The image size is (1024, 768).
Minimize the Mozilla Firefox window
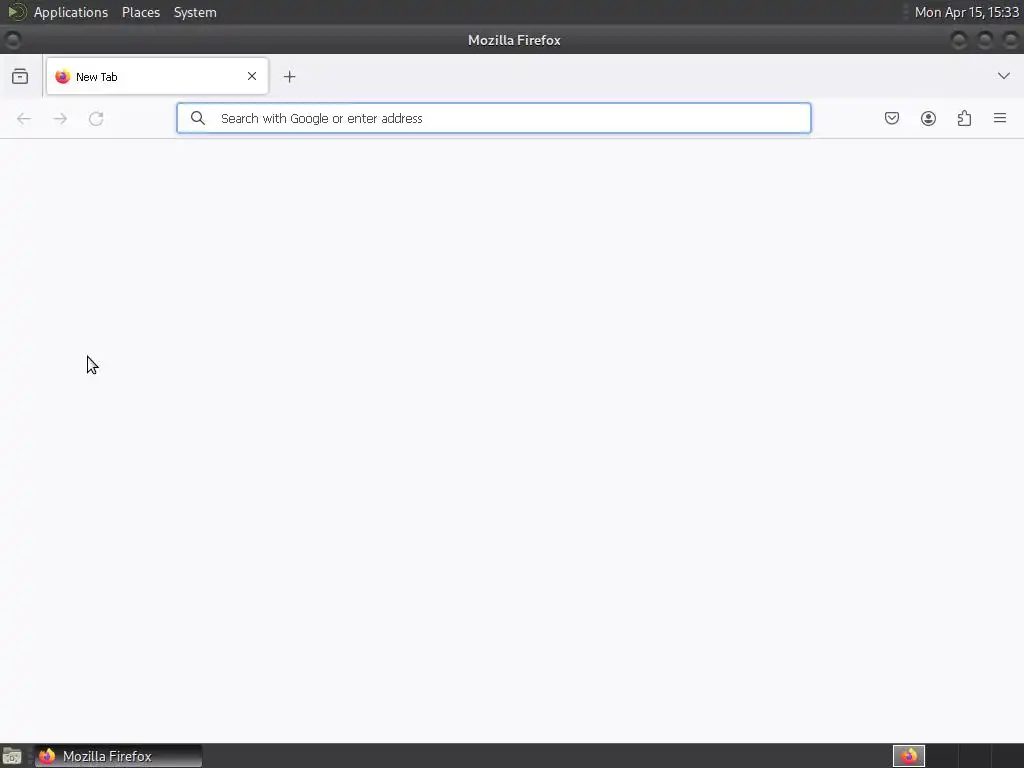[959, 40]
